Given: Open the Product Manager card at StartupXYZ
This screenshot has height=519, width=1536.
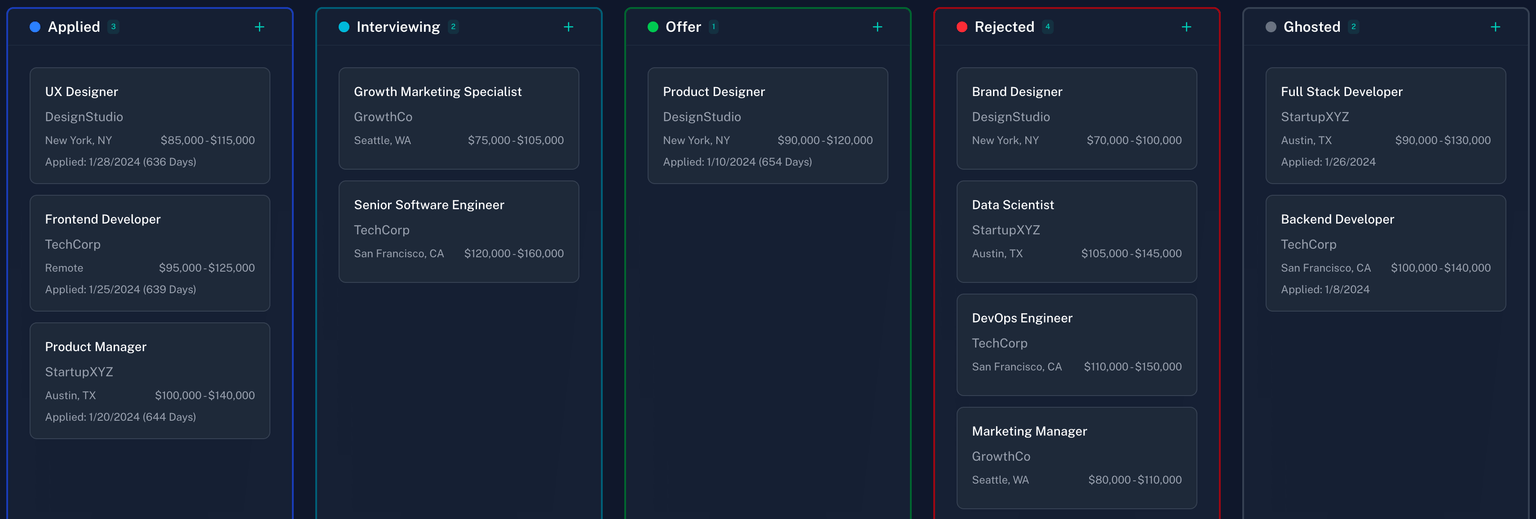Looking at the screenshot, I should click(x=150, y=380).
